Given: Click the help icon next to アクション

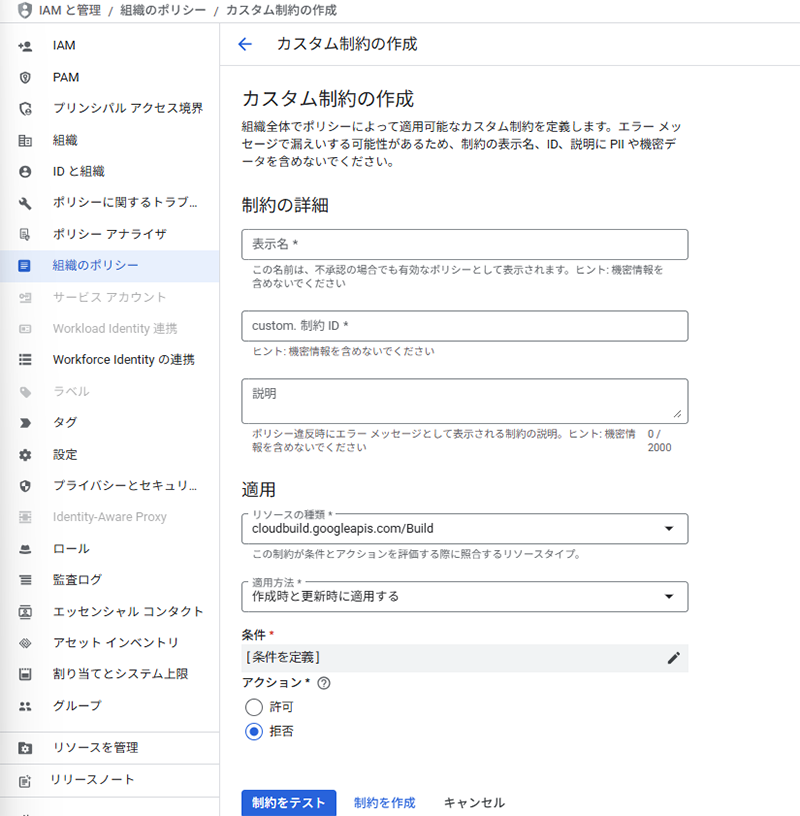Looking at the screenshot, I should click(x=324, y=683).
